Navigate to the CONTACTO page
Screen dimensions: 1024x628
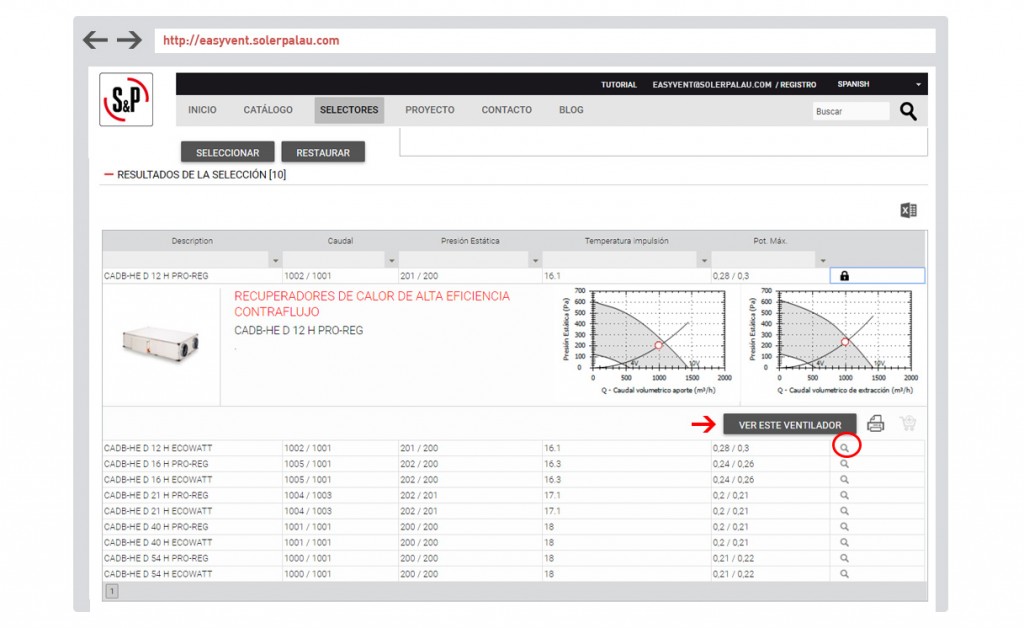(x=507, y=110)
